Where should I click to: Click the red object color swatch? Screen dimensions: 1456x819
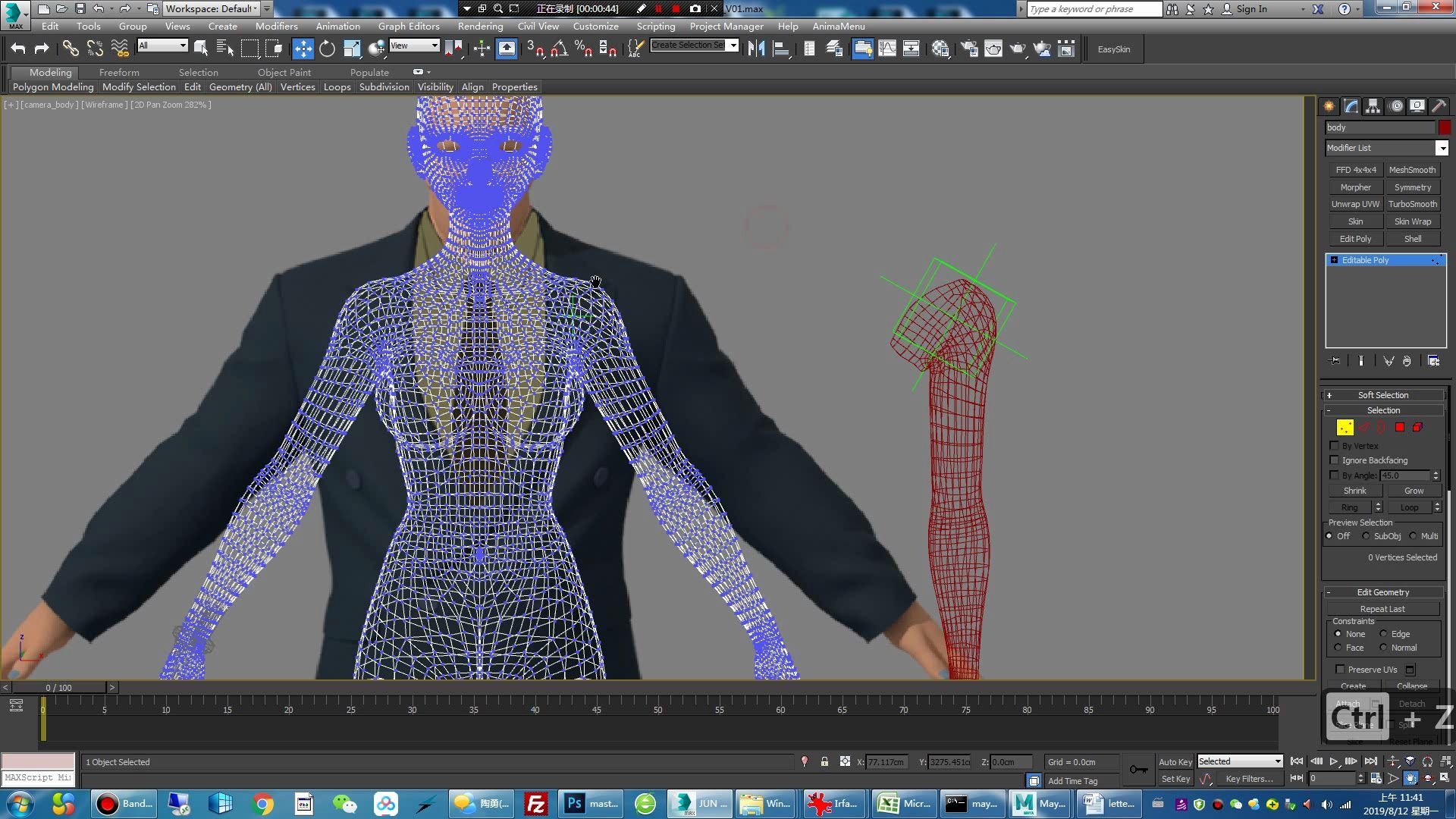pos(1445,127)
